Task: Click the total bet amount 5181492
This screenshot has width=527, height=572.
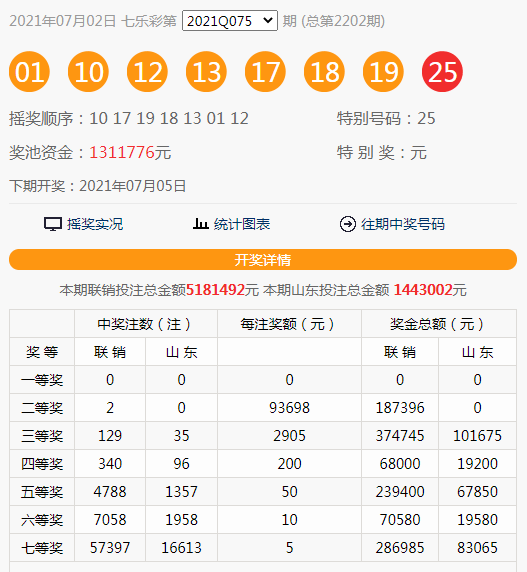Action: pyautogui.click(x=215, y=290)
